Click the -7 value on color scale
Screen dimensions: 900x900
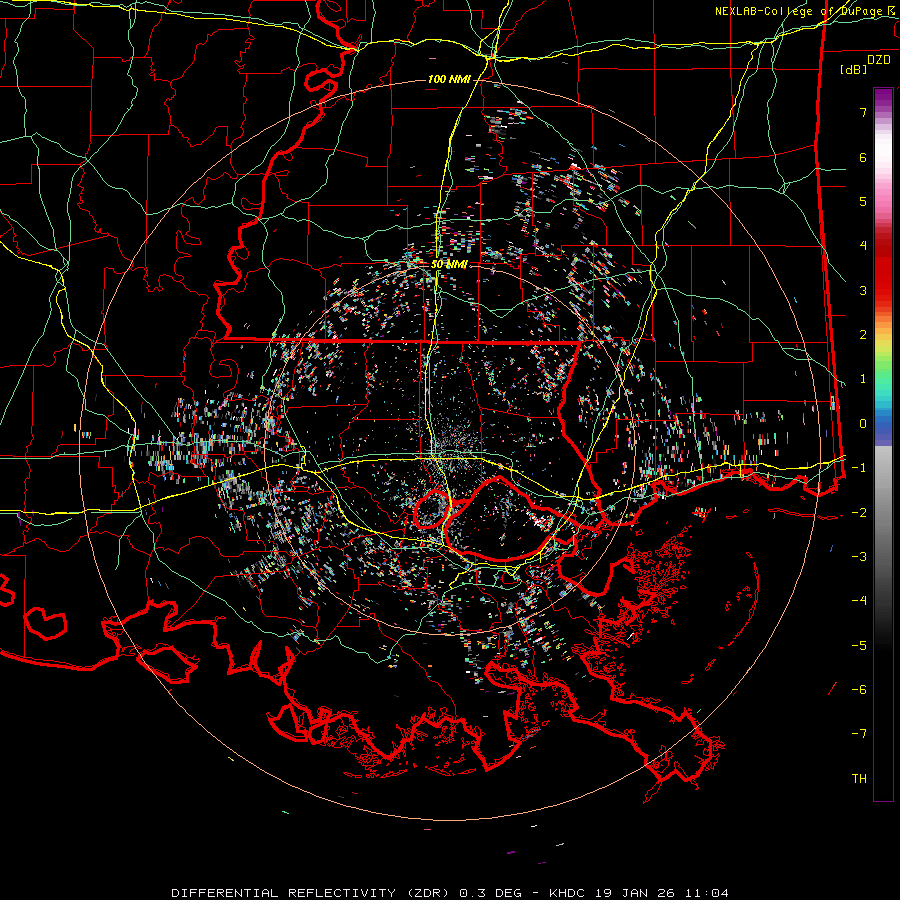point(859,734)
